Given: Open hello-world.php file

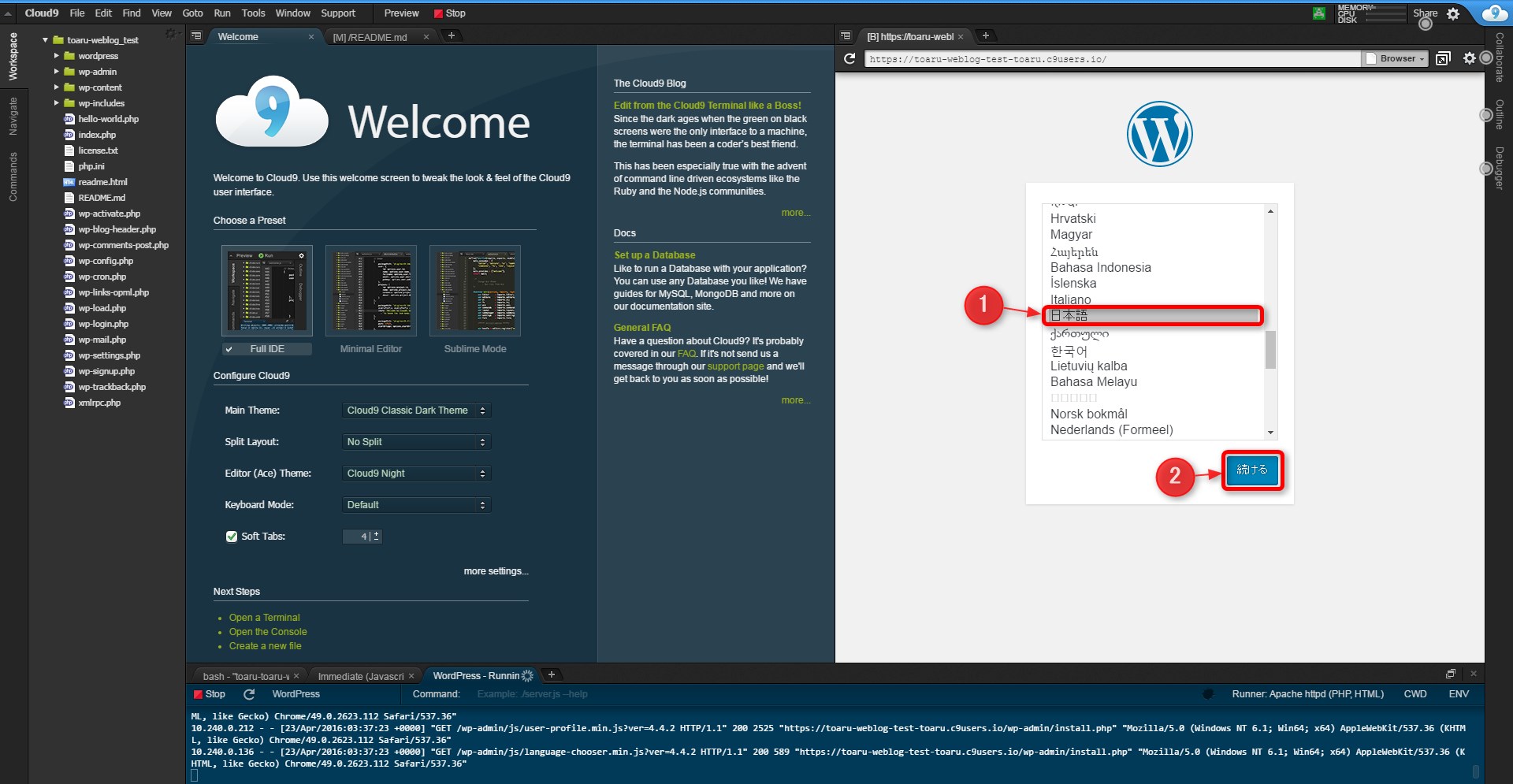Looking at the screenshot, I should coord(108,119).
